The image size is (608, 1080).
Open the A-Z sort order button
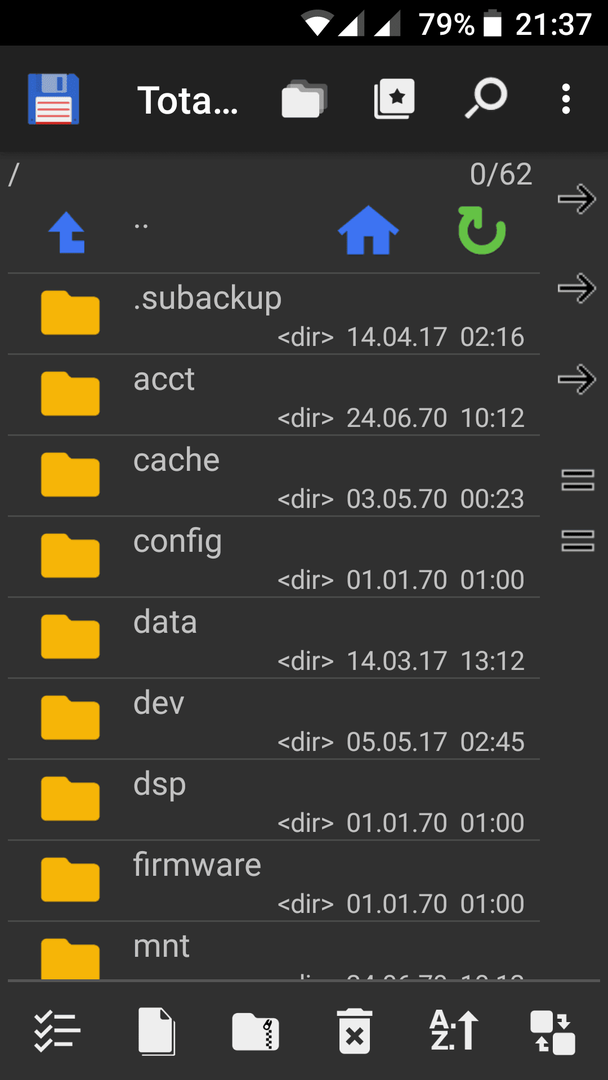[454, 1031]
